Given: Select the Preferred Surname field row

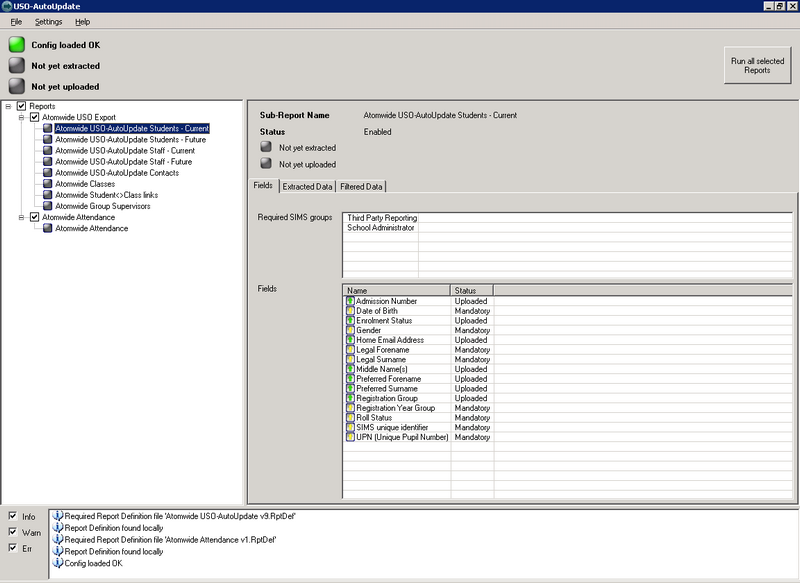Looking at the screenshot, I should (x=567, y=388).
